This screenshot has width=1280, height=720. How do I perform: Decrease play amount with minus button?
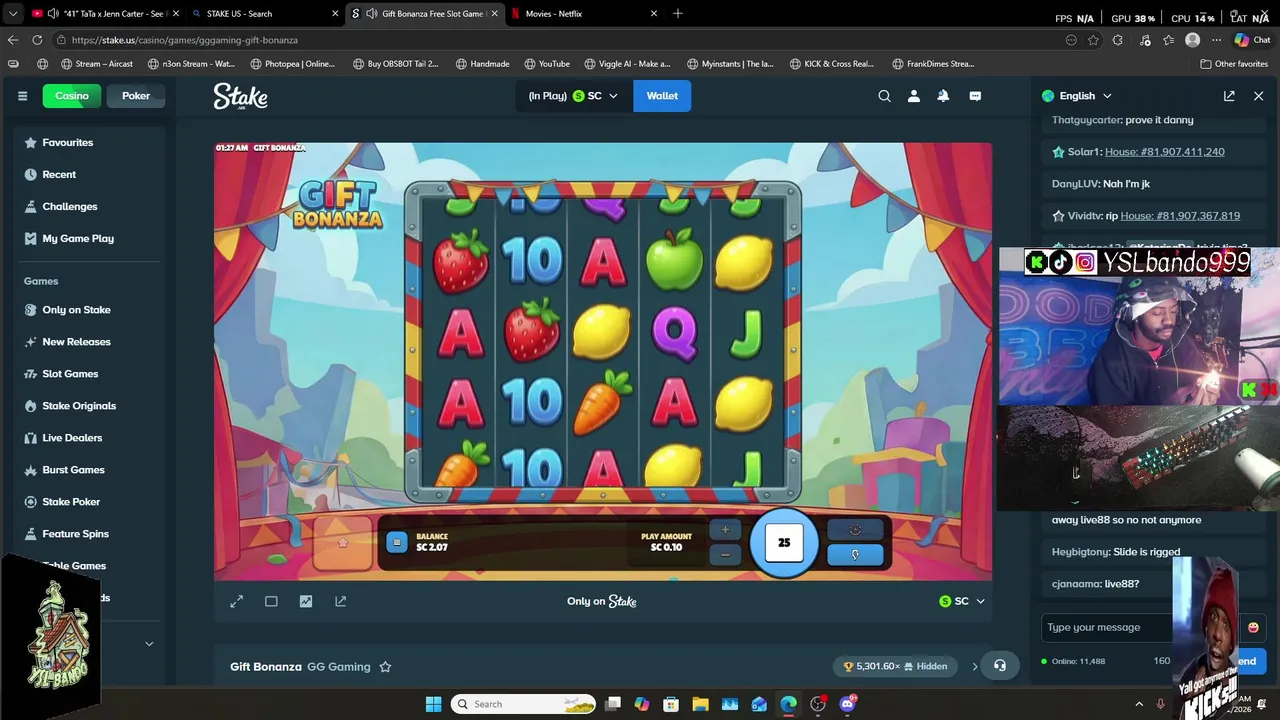point(725,555)
